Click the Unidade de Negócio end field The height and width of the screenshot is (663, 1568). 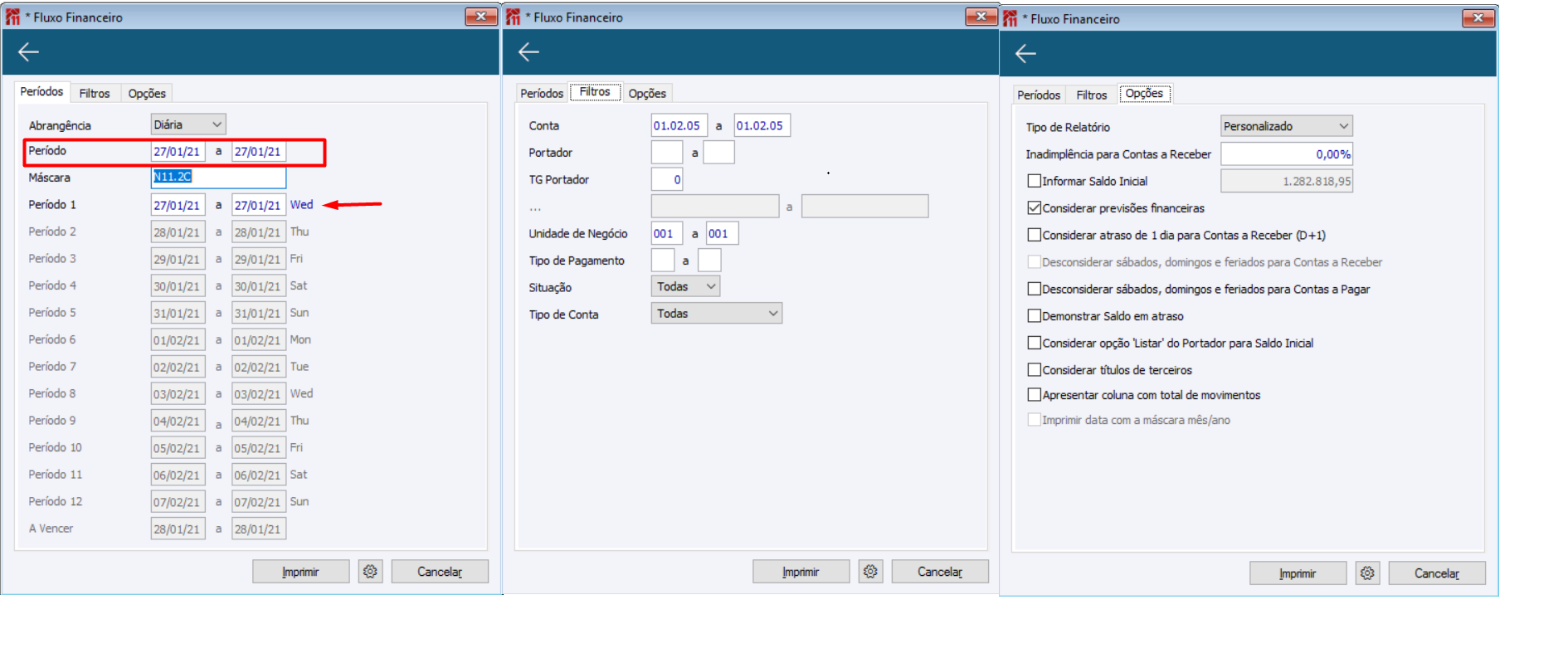point(722,233)
